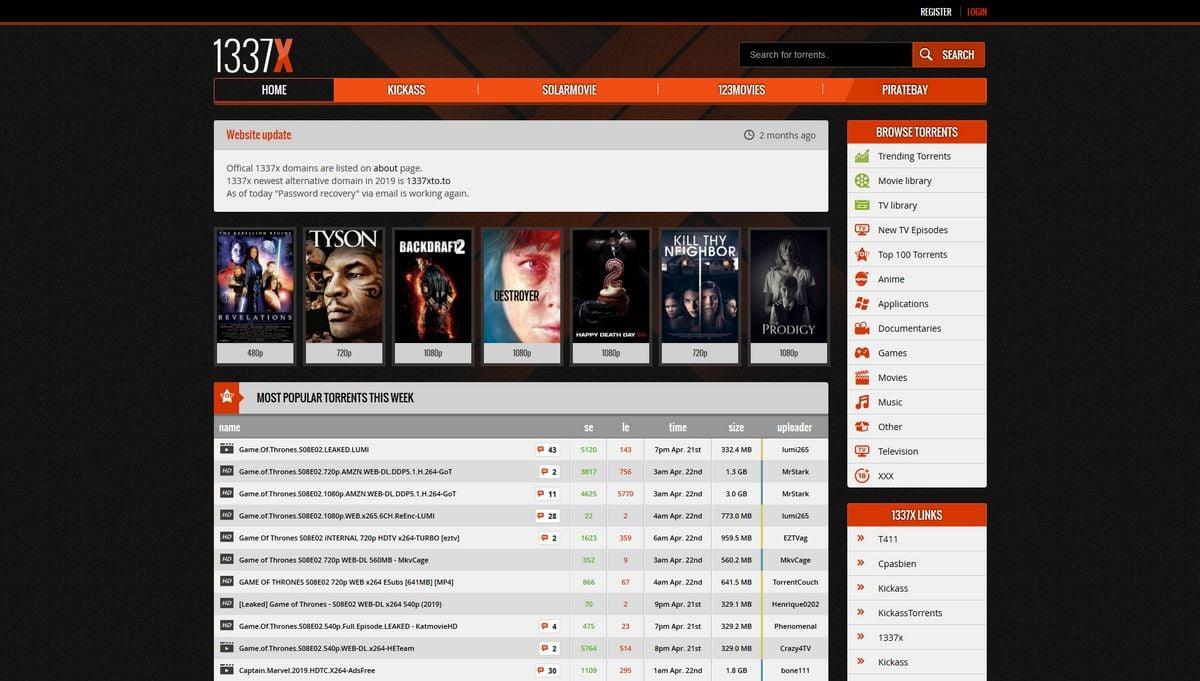Open the 1337x link in 1337X Links

[890, 637]
